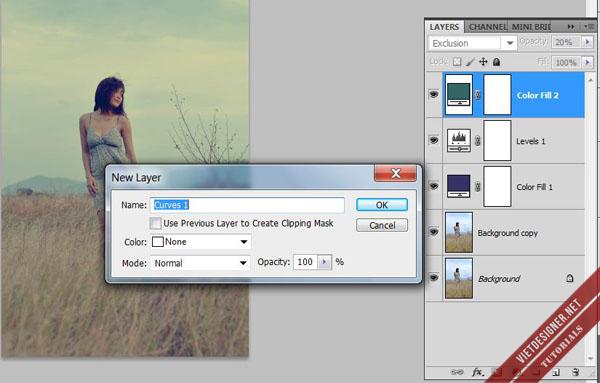The height and width of the screenshot is (383, 600).
Task: Open the Opacity arrow in New Layer dialog
Action: 324,262
